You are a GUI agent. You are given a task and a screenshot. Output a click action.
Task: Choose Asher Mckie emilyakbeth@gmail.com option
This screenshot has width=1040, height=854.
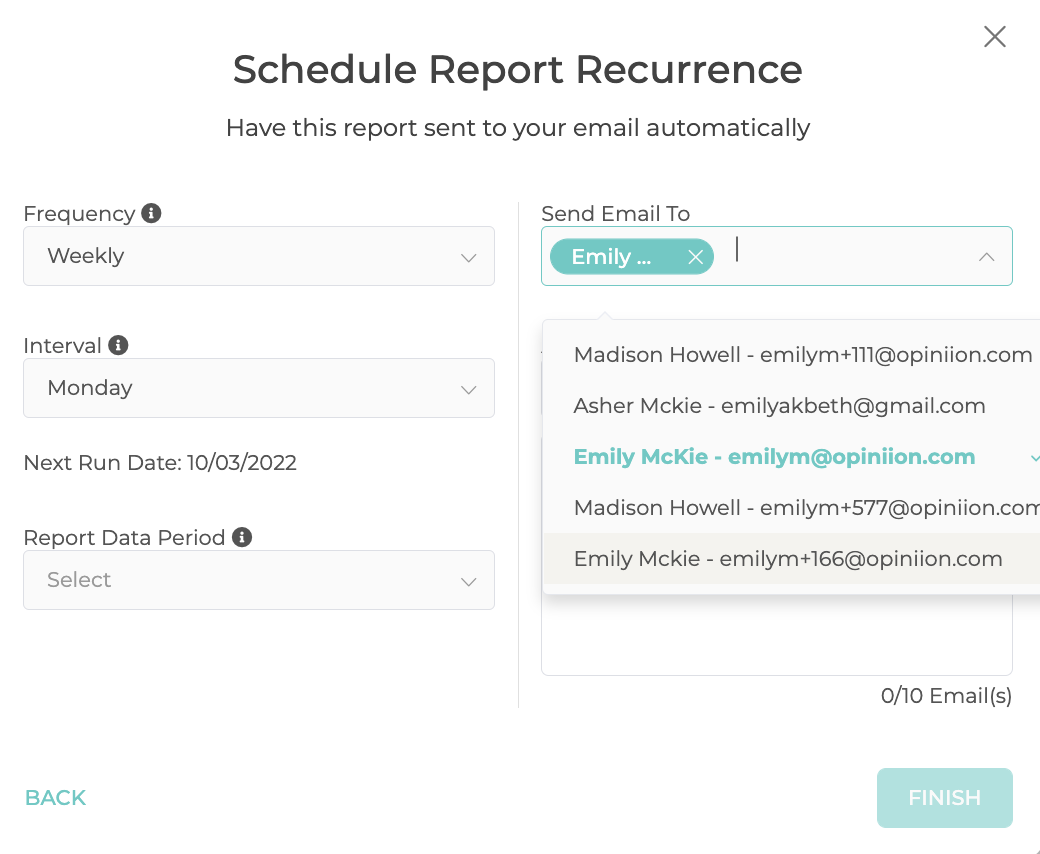pos(792,406)
